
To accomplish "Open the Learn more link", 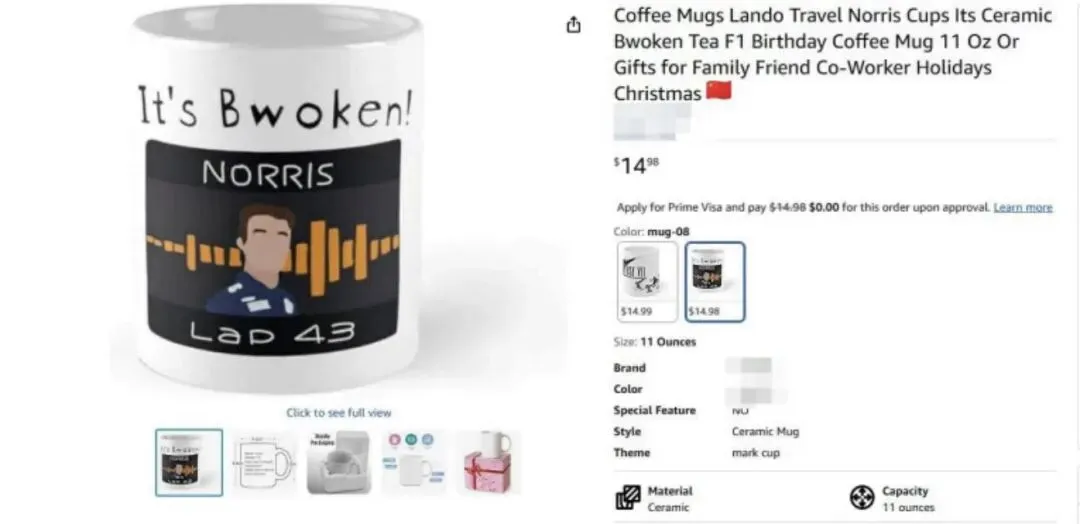I will tap(1023, 207).
